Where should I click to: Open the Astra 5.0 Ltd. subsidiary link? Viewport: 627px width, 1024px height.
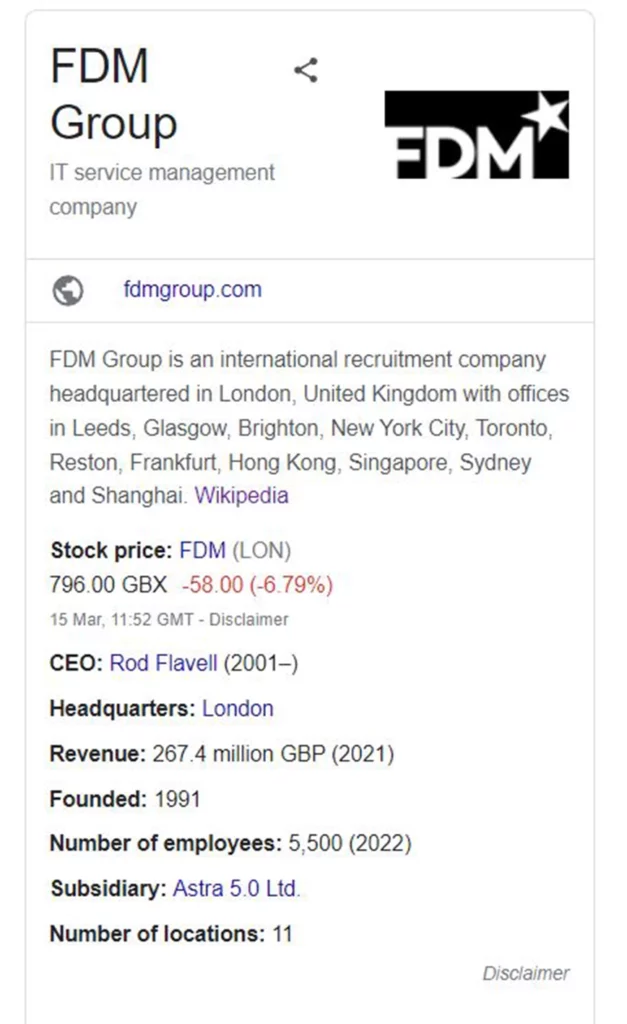(236, 888)
